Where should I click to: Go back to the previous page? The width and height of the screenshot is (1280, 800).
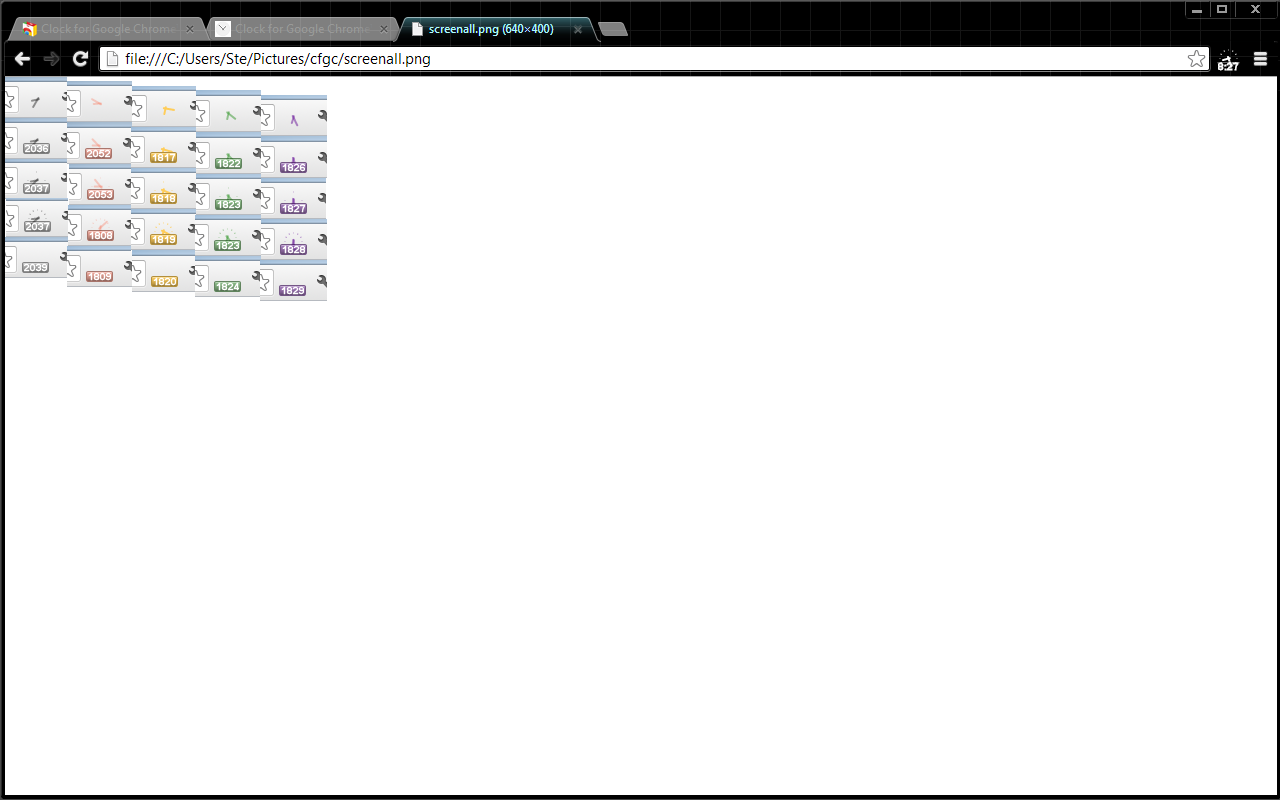pos(22,58)
